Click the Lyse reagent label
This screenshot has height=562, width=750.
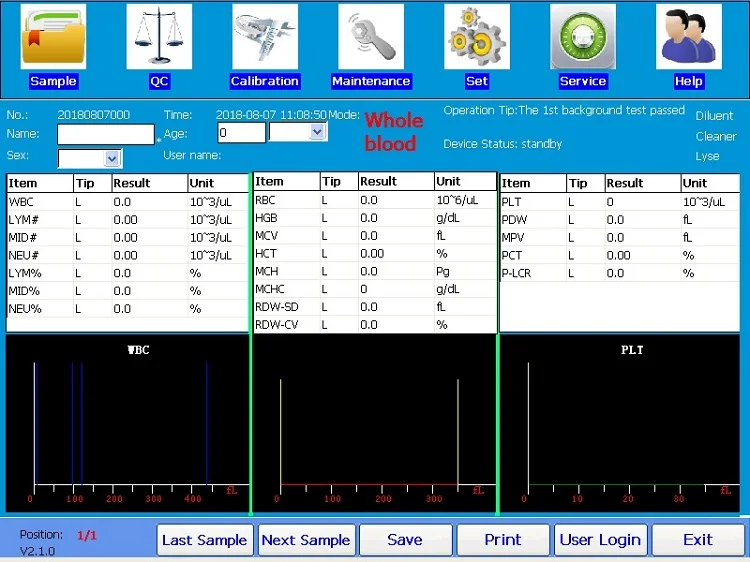click(x=707, y=156)
